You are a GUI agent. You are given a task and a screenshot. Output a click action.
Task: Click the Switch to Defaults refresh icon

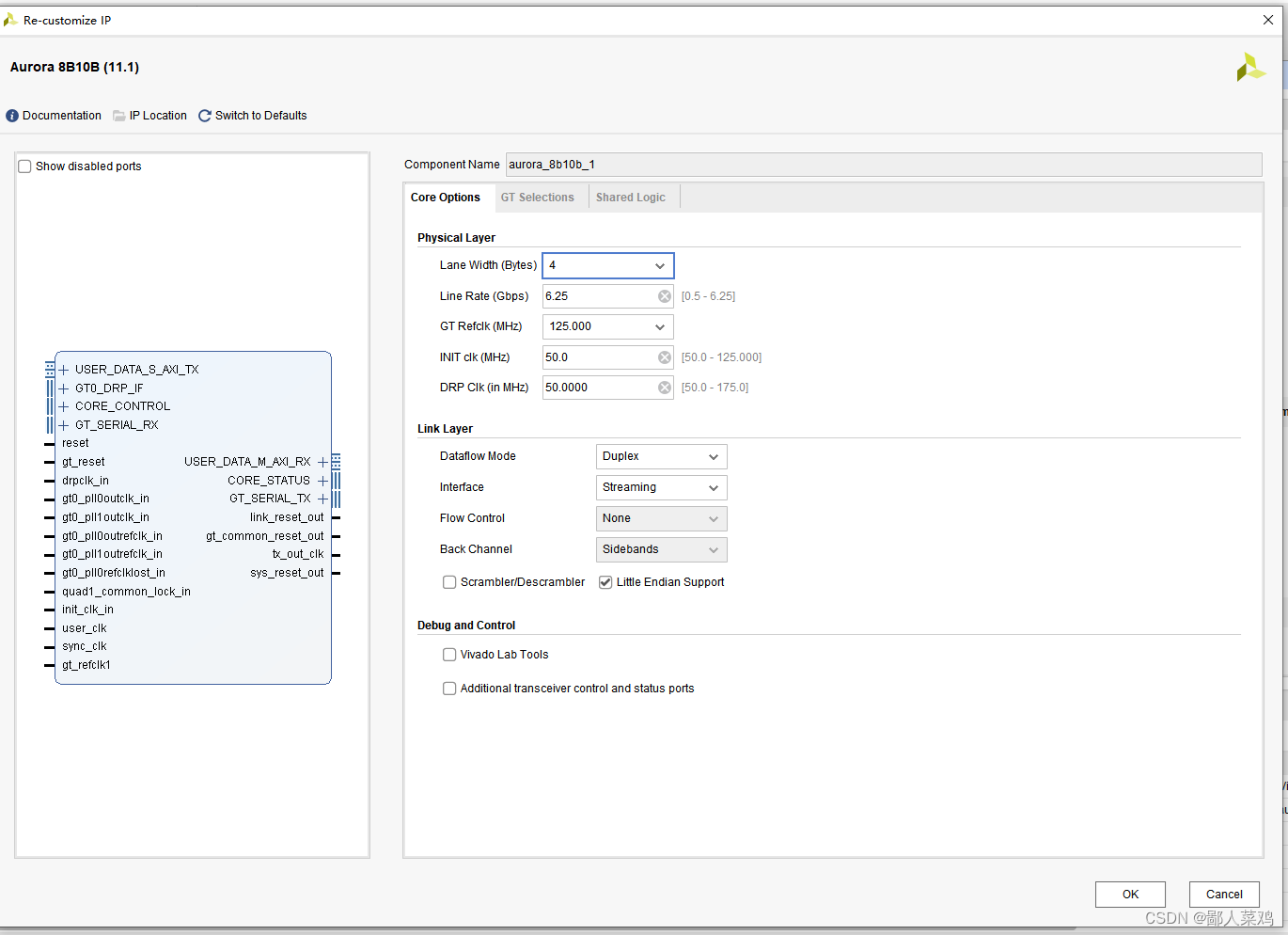[204, 115]
